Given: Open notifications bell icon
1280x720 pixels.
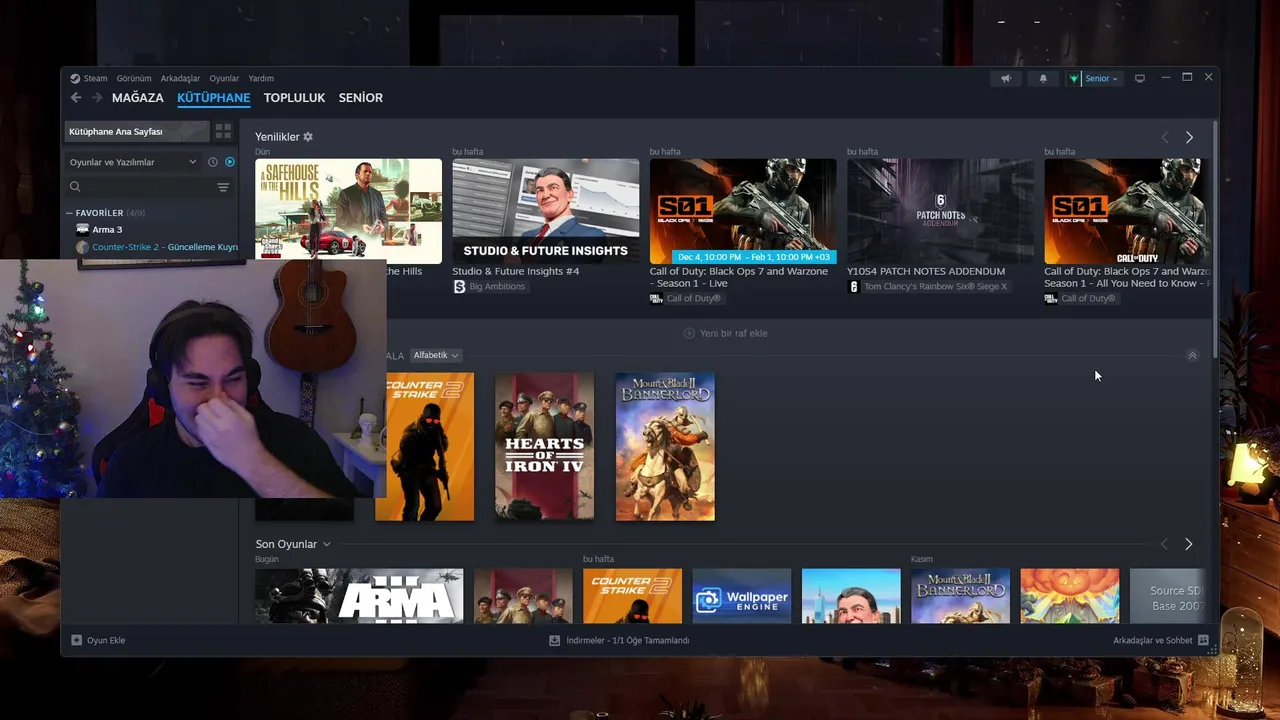Looking at the screenshot, I should click(1043, 78).
